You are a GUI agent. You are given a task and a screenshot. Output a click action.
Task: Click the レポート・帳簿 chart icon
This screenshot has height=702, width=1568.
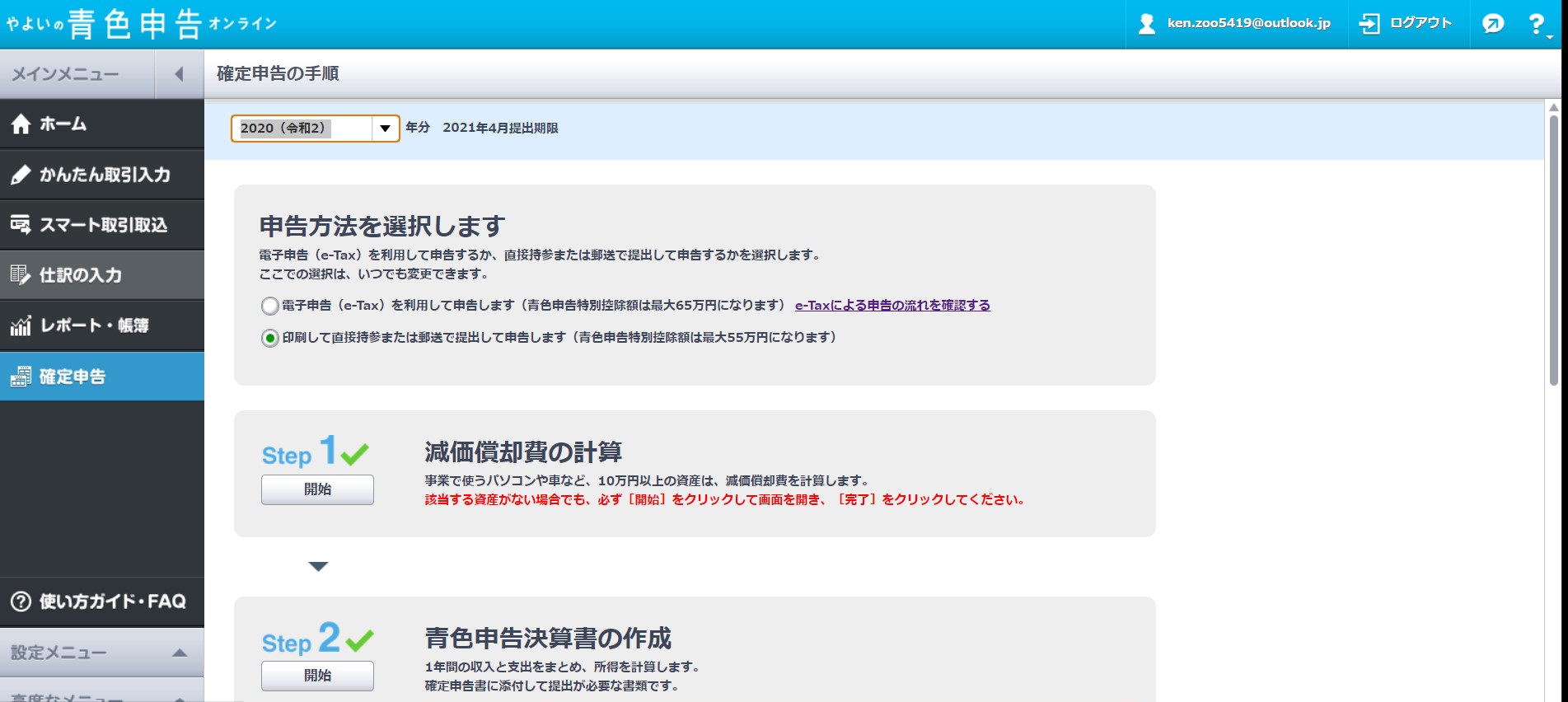(x=21, y=325)
